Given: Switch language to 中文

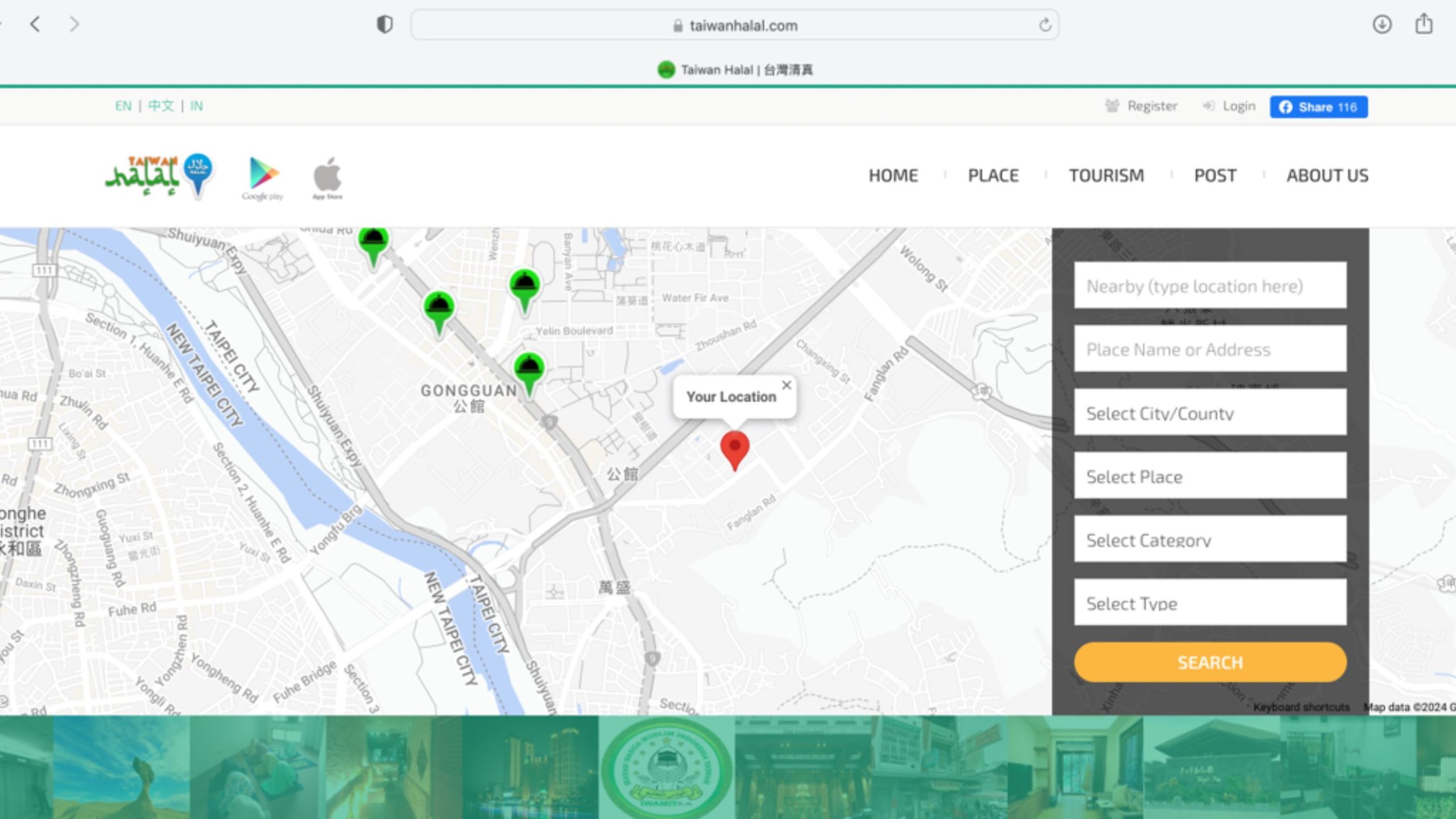Looking at the screenshot, I should click(x=161, y=106).
